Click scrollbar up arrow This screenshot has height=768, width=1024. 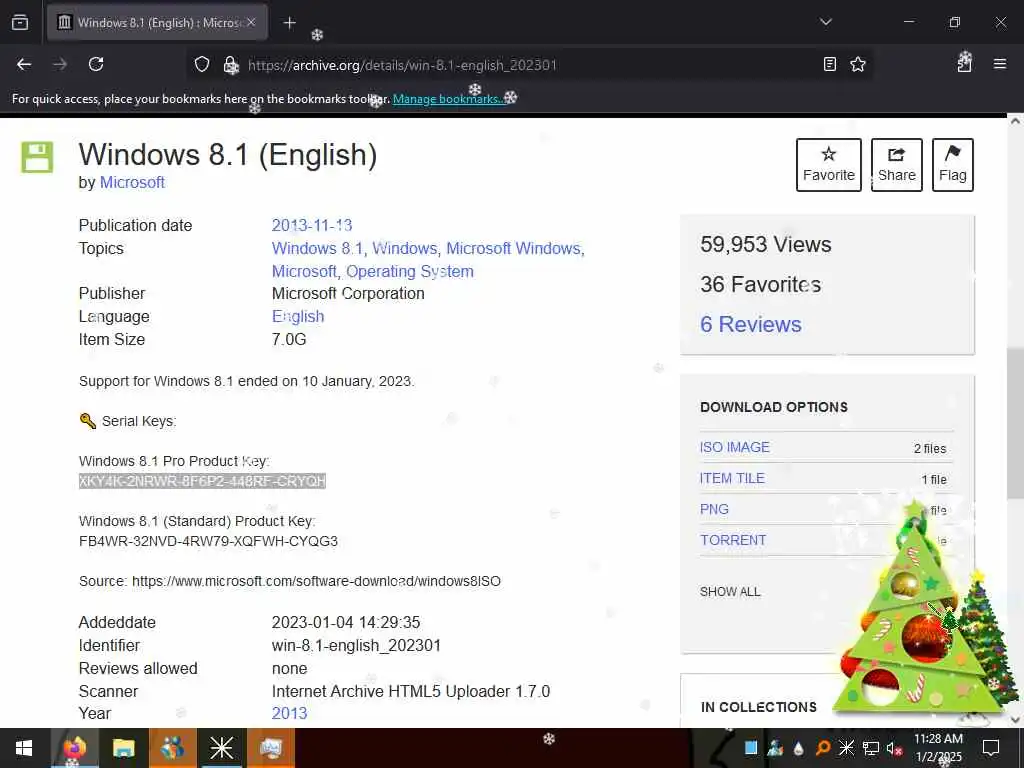[x=1015, y=121]
